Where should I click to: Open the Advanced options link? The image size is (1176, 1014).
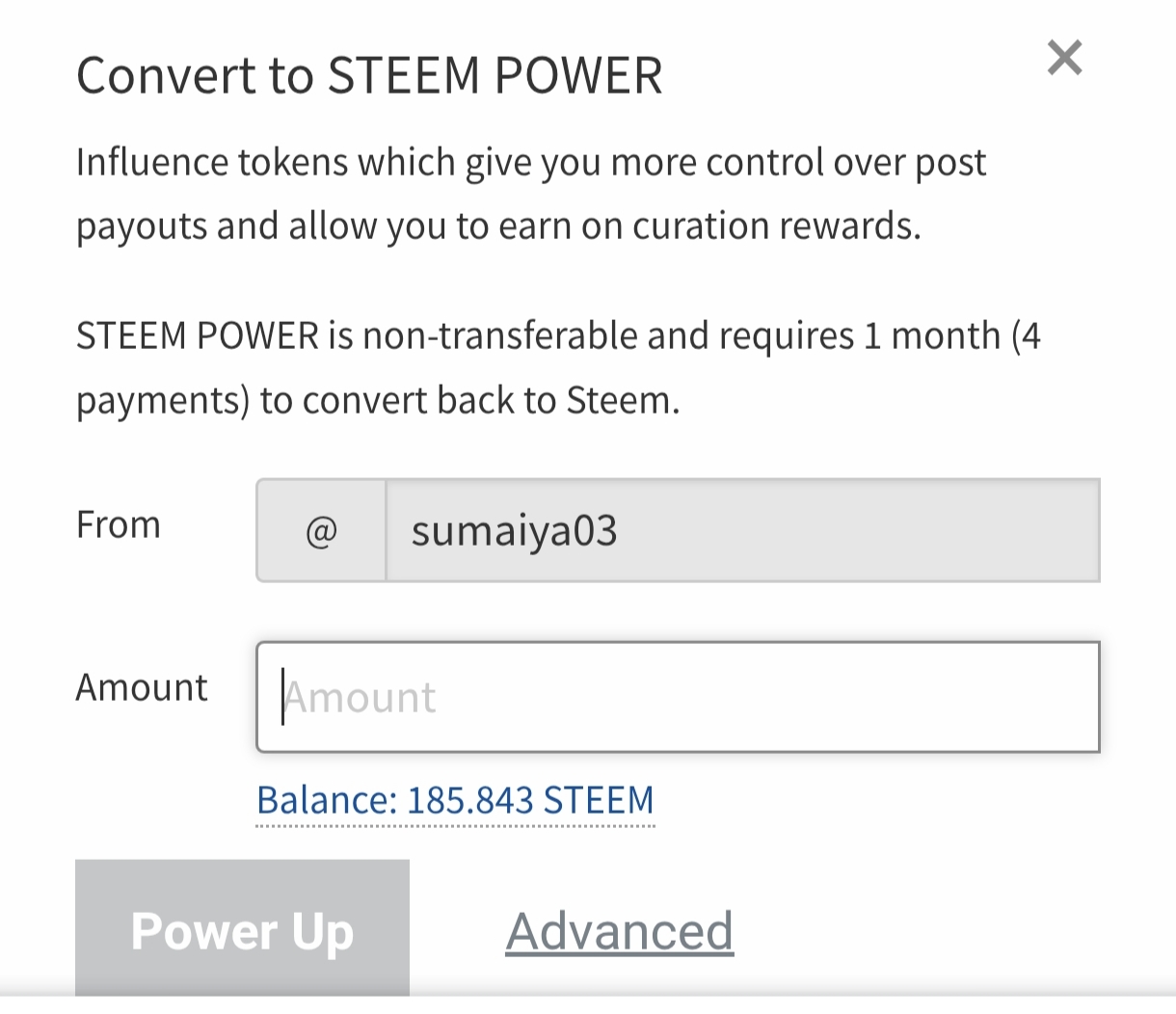[x=620, y=931]
